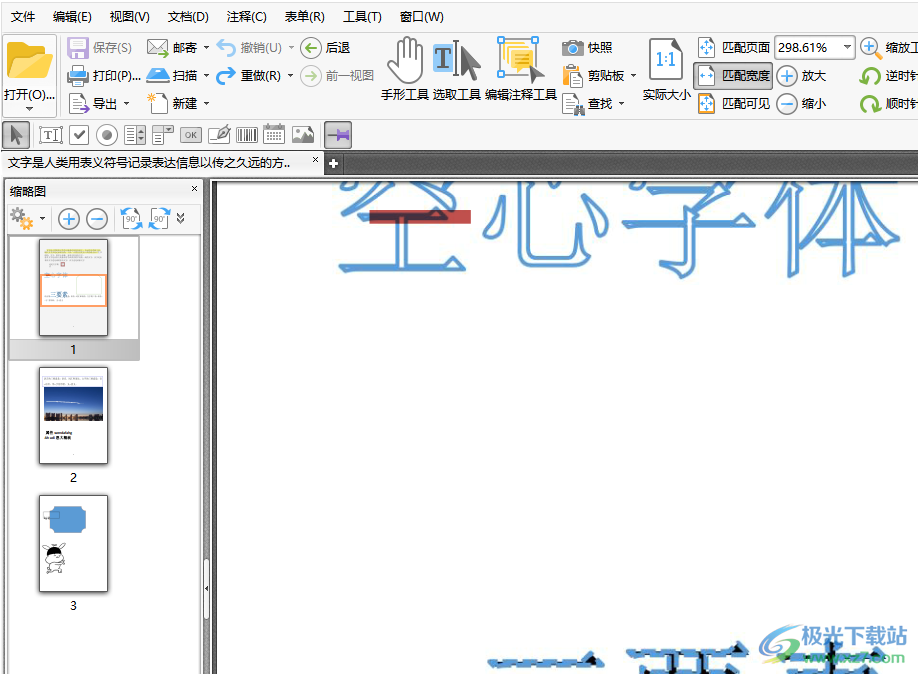Click the New document icon
This screenshot has width=918, height=674.
click(157, 103)
